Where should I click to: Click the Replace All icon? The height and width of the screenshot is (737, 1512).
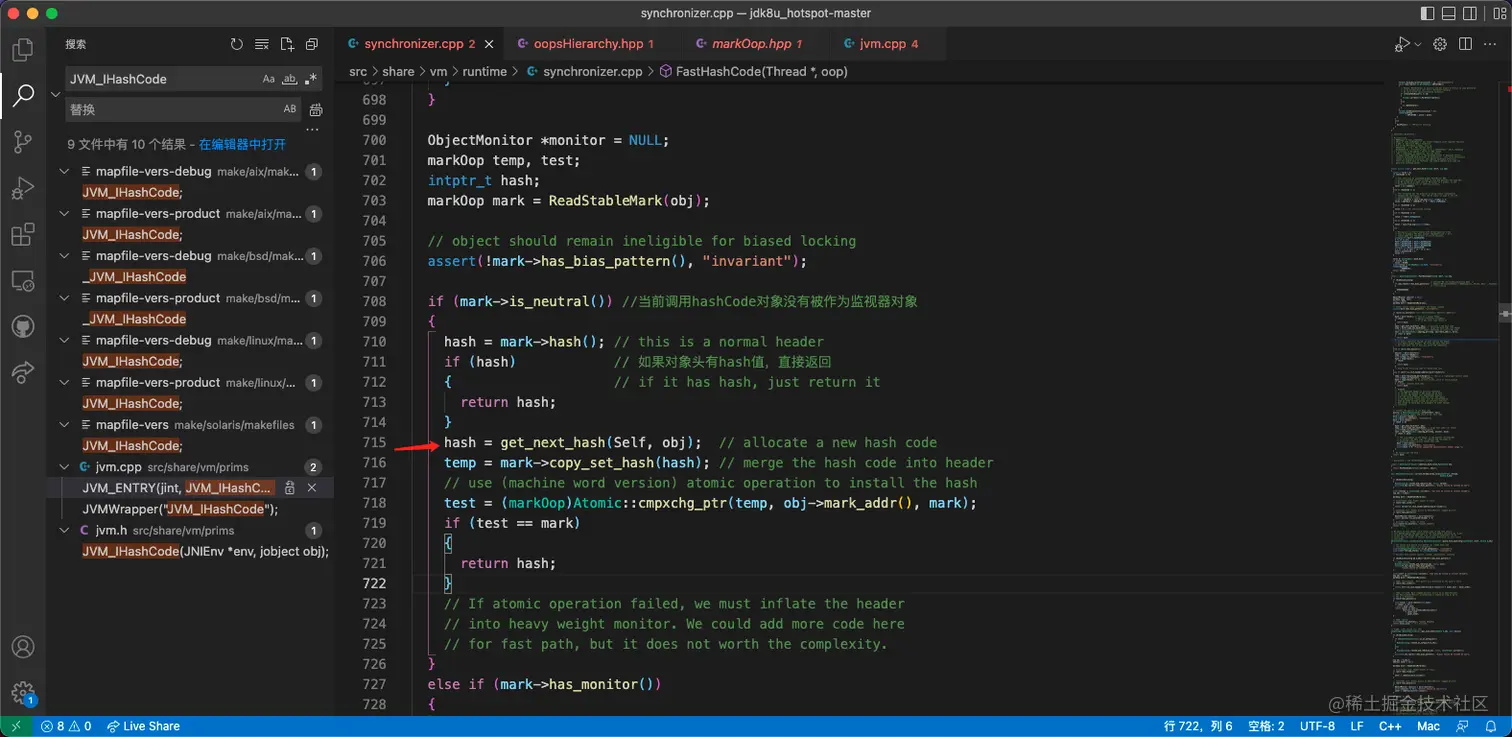pyautogui.click(x=316, y=109)
